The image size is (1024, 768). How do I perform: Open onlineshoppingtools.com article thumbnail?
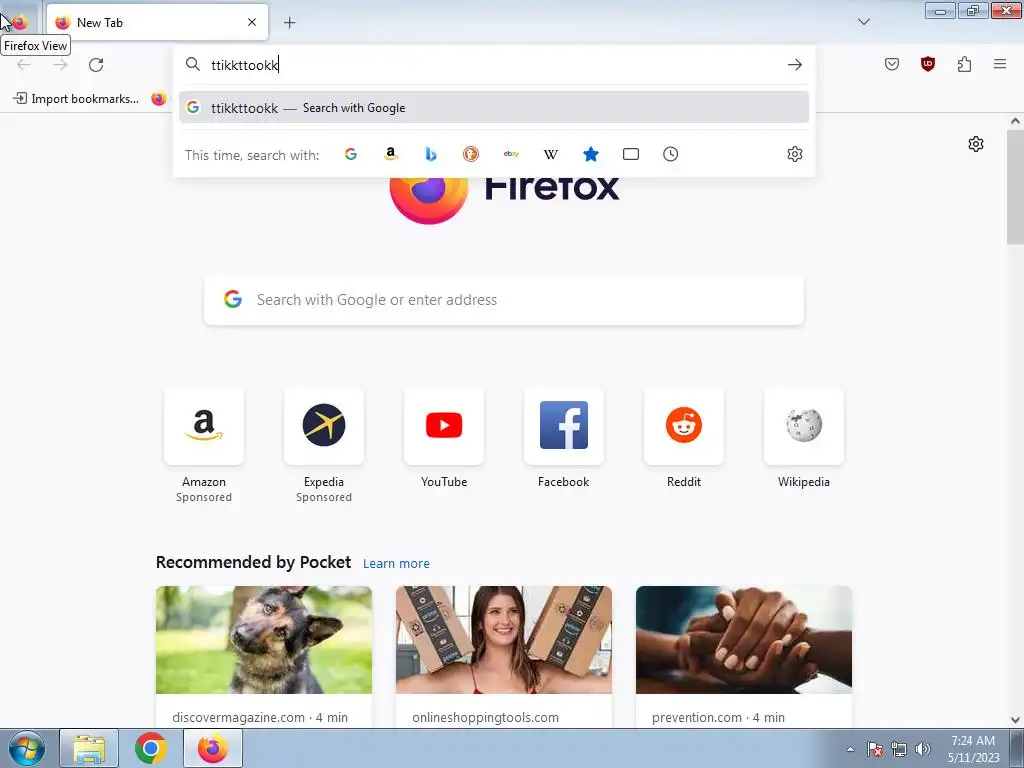point(504,640)
